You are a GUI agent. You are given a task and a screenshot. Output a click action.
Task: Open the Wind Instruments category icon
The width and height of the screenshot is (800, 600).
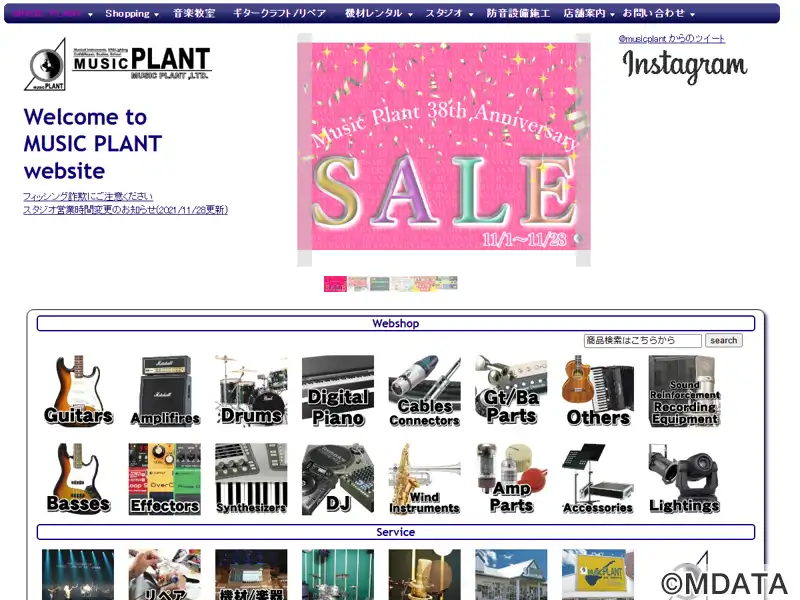tap(424, 479)
